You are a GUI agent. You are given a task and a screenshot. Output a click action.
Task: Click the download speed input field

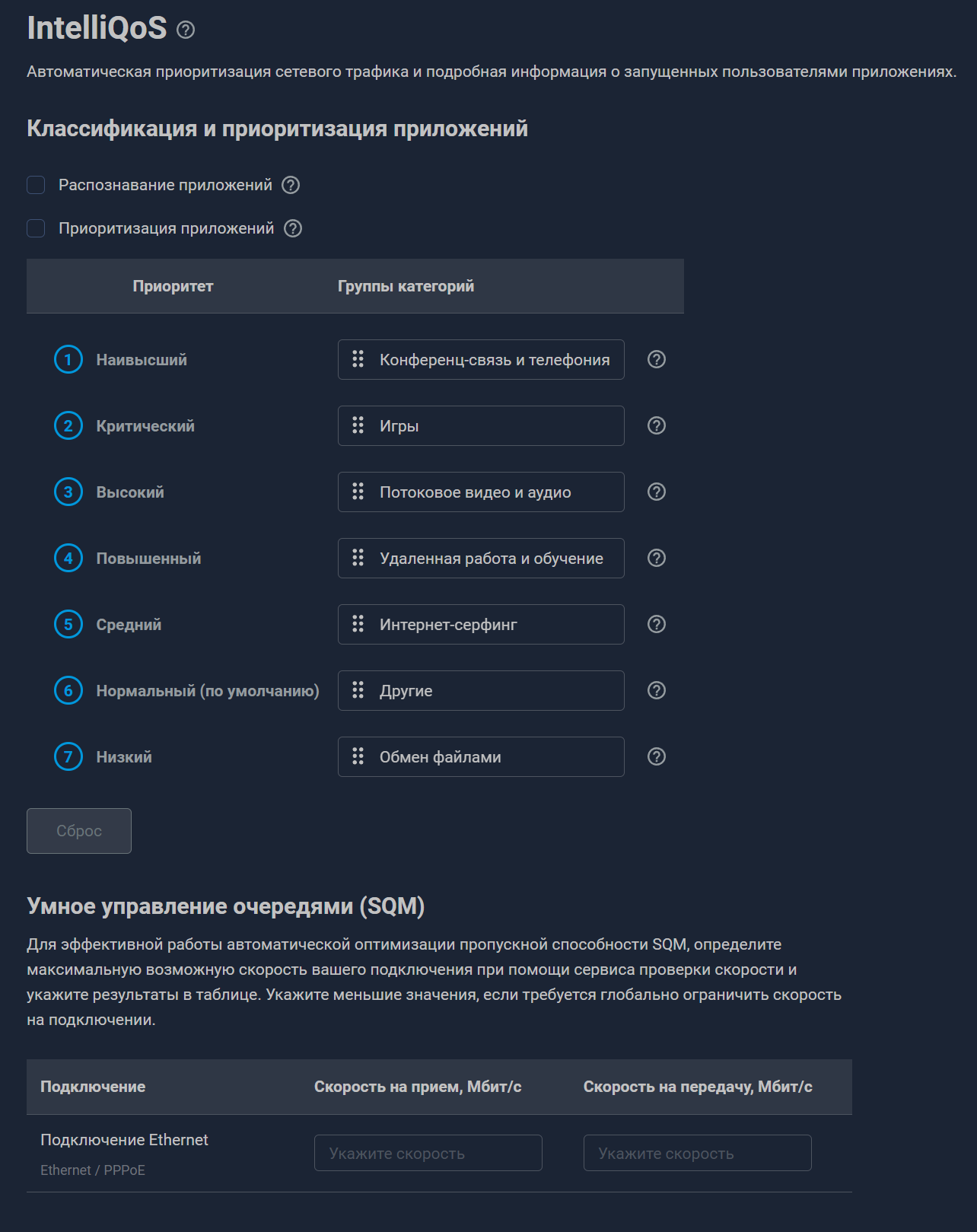click(x=428, y=1153)
